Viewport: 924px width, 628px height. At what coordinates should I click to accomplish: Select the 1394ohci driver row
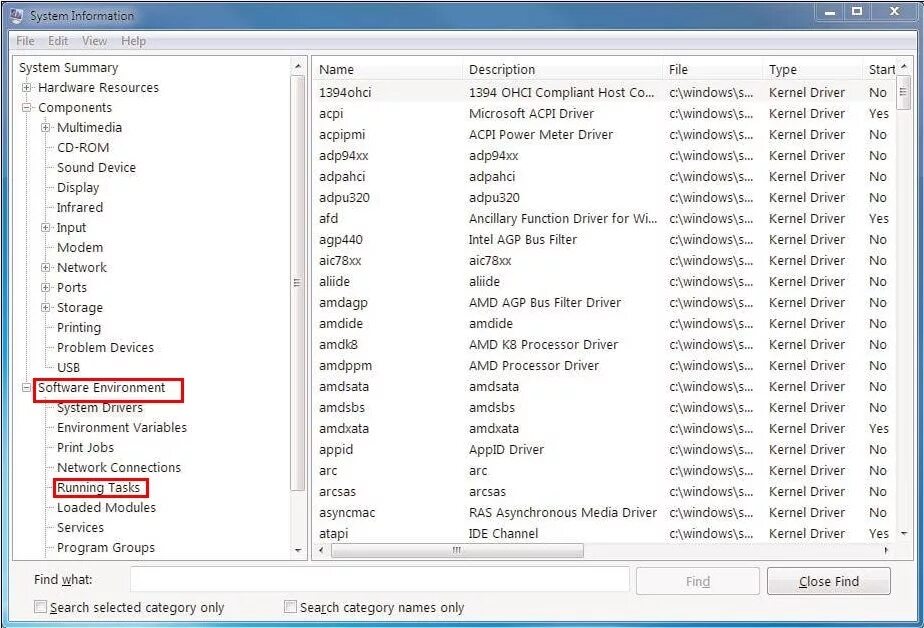tap(604, 92)
